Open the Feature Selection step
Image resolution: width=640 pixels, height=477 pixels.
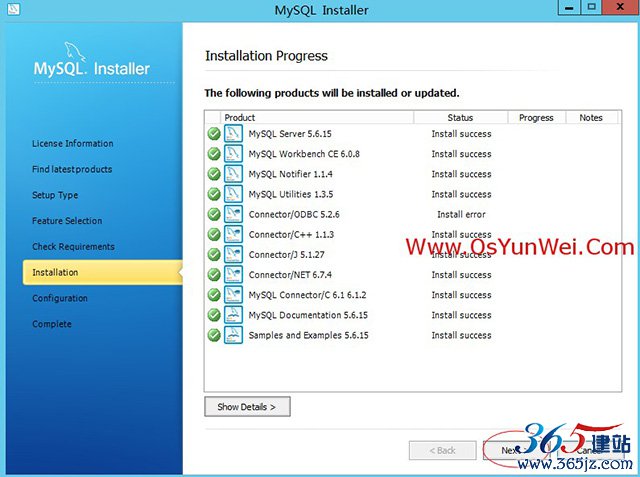pyautogui.click(x=67, y=221)
